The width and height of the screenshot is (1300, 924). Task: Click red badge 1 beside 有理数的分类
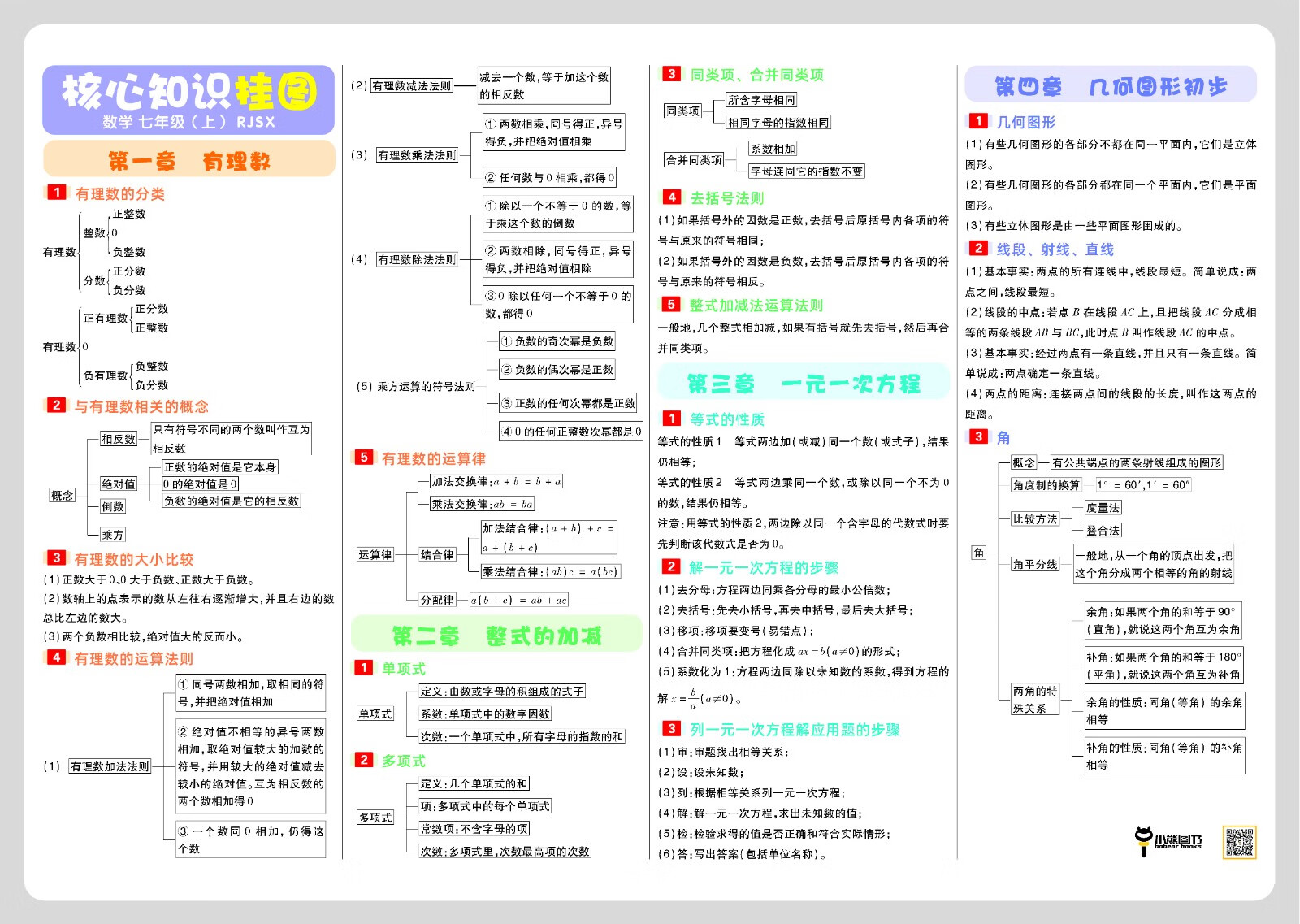[56, 193]
